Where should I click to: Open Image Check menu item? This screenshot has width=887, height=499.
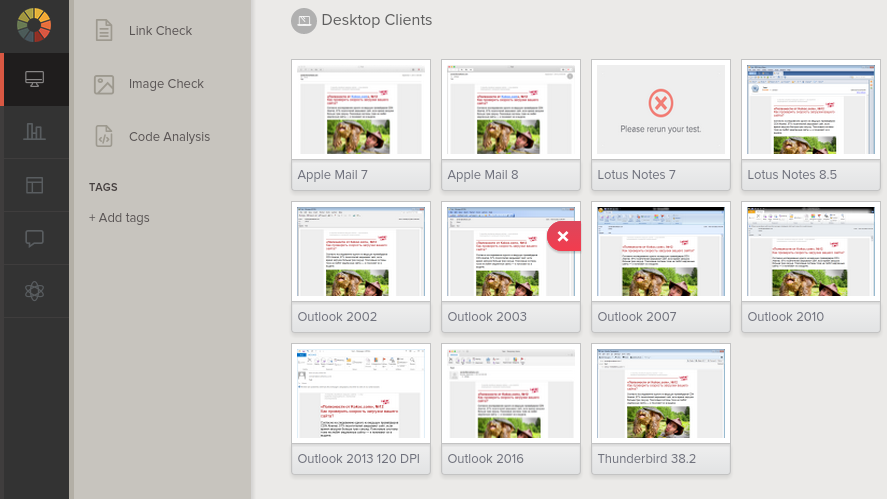tap(166, 84)
